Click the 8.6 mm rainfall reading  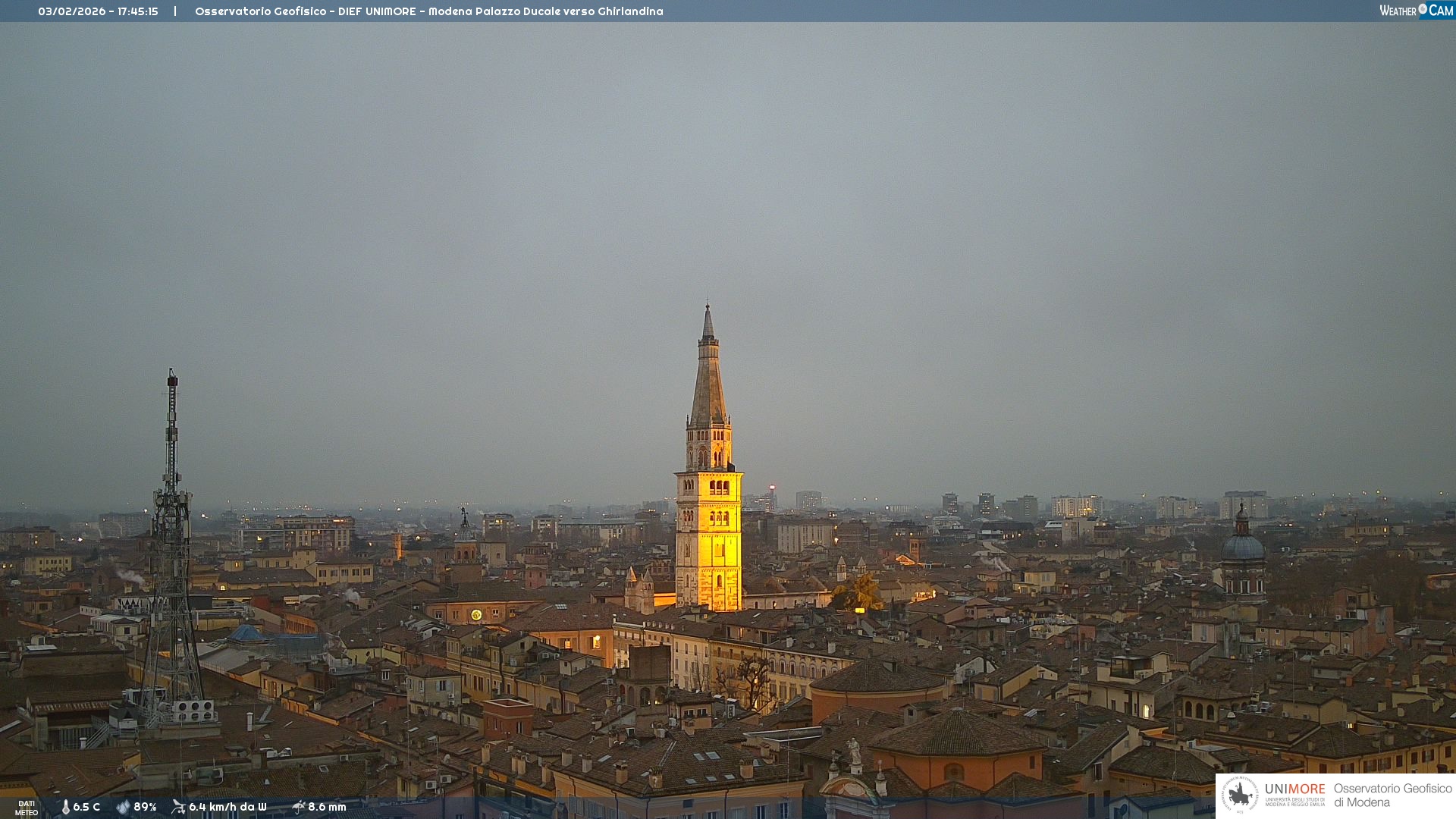tap(327, 807)
